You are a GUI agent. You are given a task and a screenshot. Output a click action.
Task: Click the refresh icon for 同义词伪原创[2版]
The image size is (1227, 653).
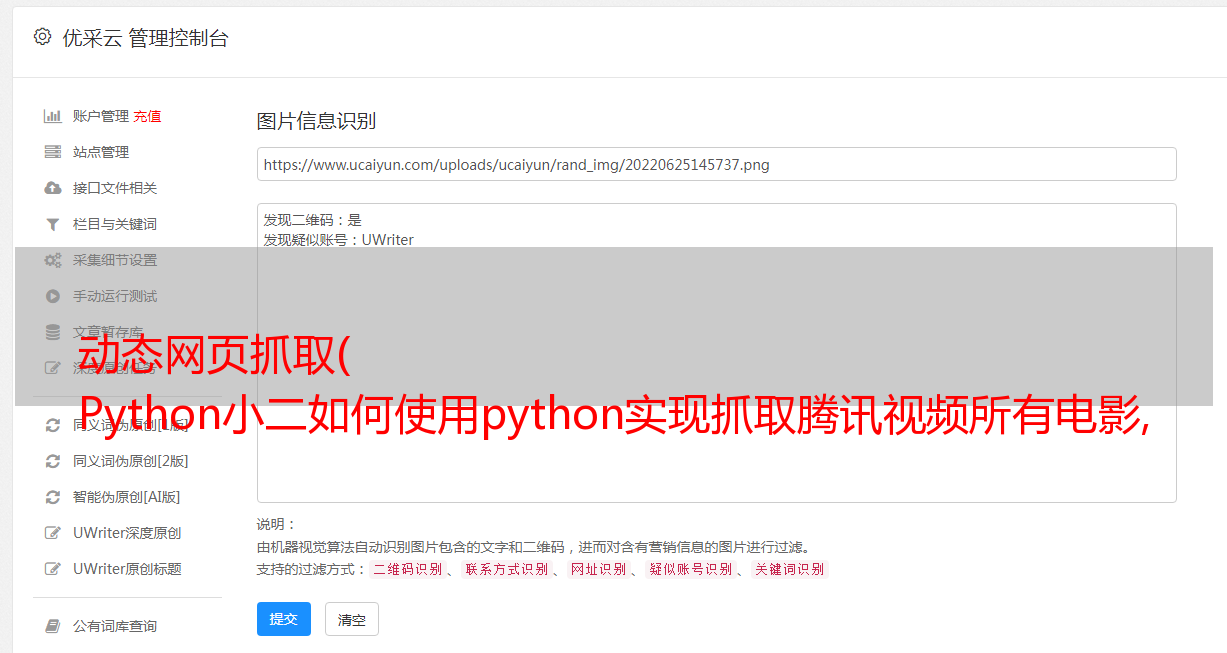pos(53,461)
